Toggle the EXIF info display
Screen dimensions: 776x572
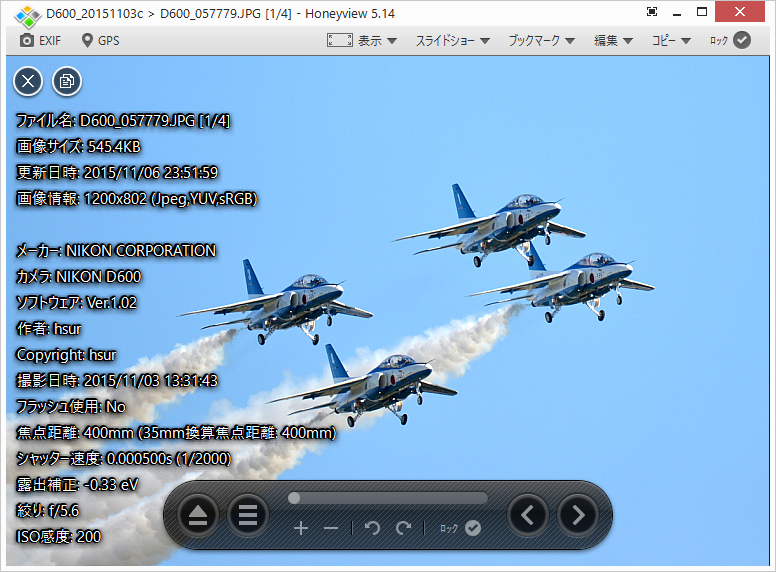tap(40, 40)
